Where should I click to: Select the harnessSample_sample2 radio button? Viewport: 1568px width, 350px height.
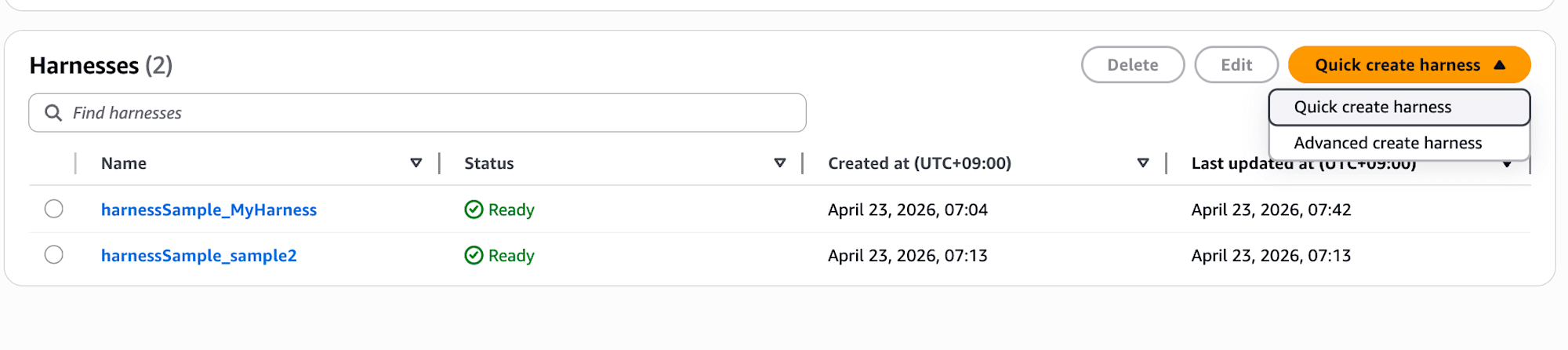click(54, 255)
